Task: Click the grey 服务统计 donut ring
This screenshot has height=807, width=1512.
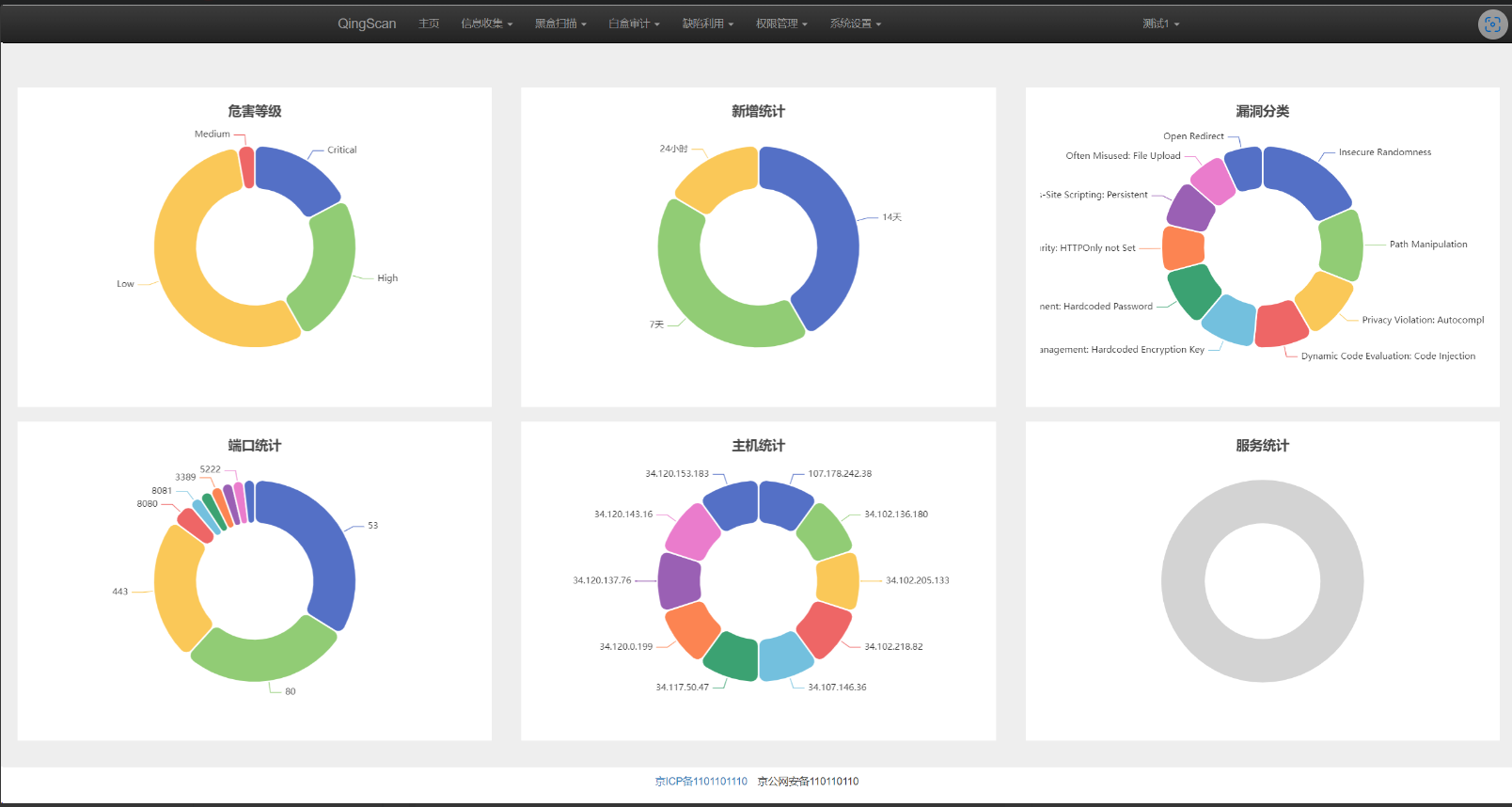Action: tap(1183, 581)
